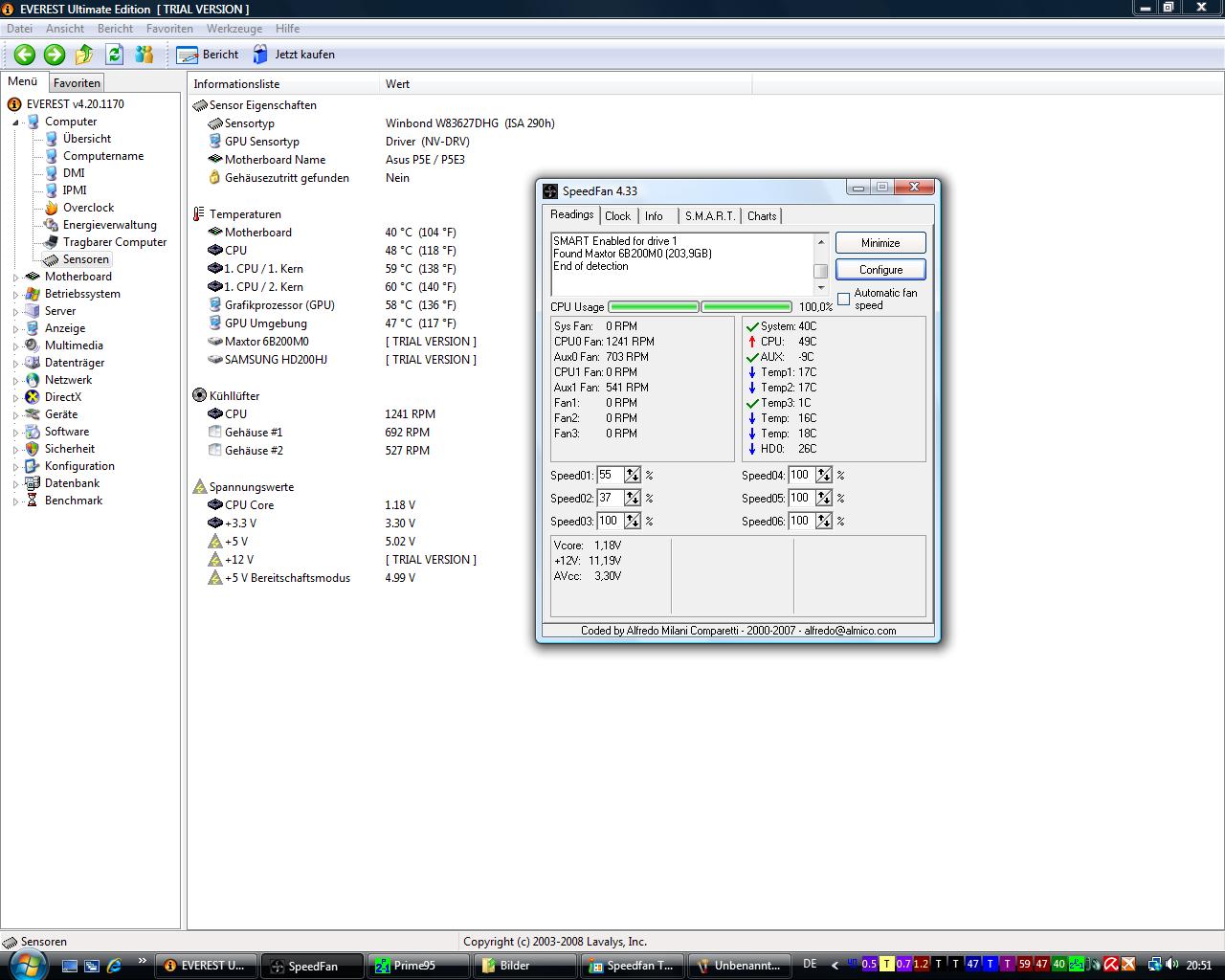Screen dimensions: 1225x980
Task: Click the Software icon in tree
Action: pyautogui.click(x=33, y=432)
